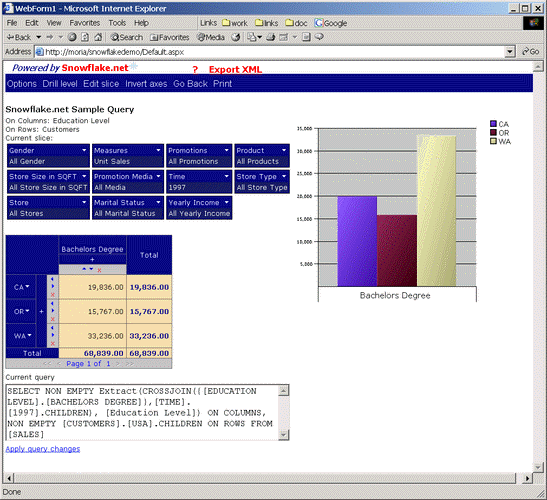547x500 pixels.
Task: Open the Measures slice dropdown
Action: point(158,150)
